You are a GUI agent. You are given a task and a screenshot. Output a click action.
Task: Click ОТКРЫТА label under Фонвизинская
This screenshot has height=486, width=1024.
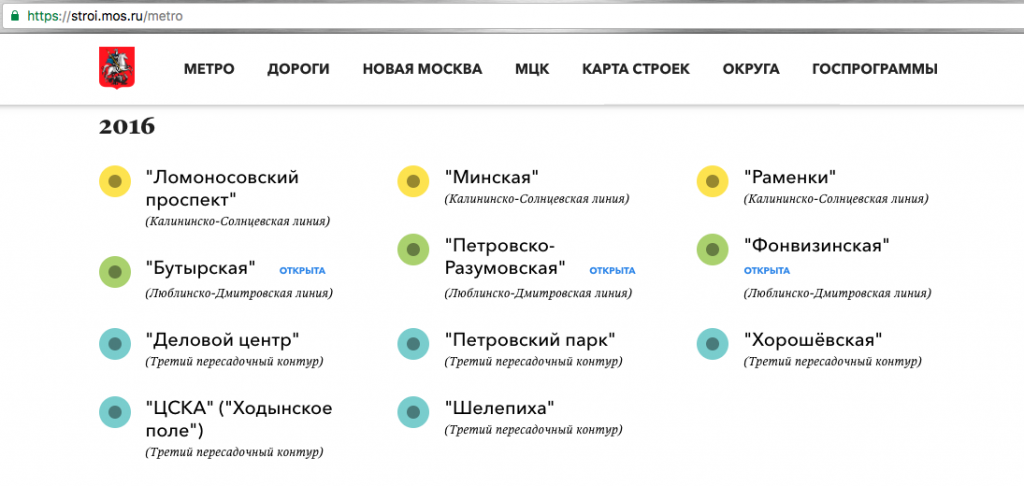[767, 270]
